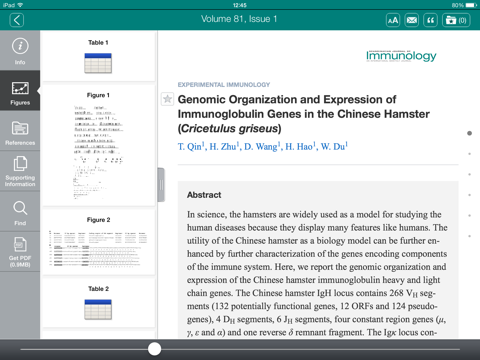The height and width of the screenshot is (360, 480).
Task: Open the Find search tool
Action: tap(20, 212)
